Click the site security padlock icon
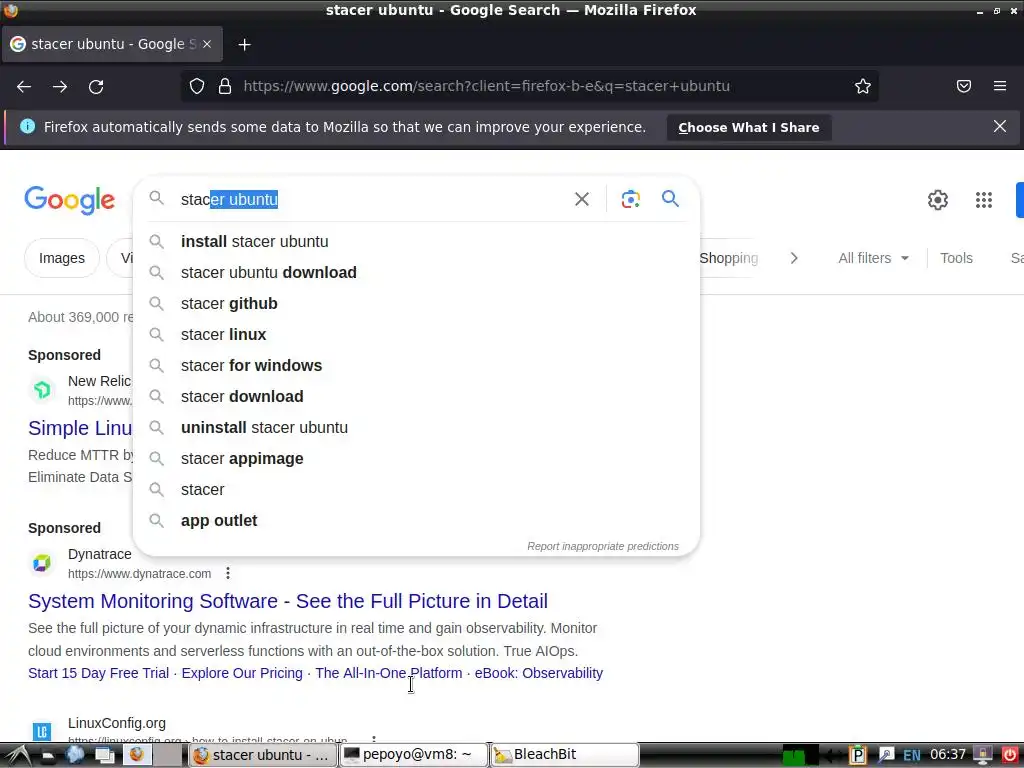This screenshot has width=1024, height=768. [x=225, y=86]
